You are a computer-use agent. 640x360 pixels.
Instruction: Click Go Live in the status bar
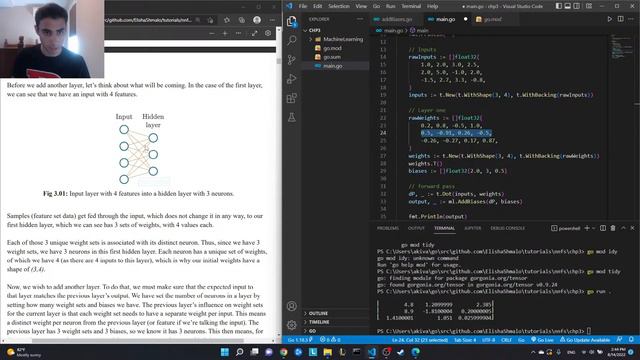[542, 340]
